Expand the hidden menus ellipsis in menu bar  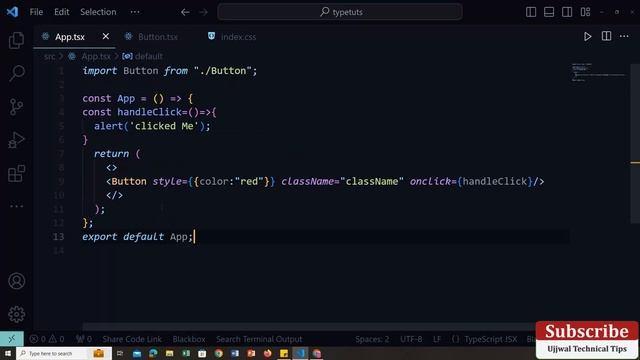135,12
